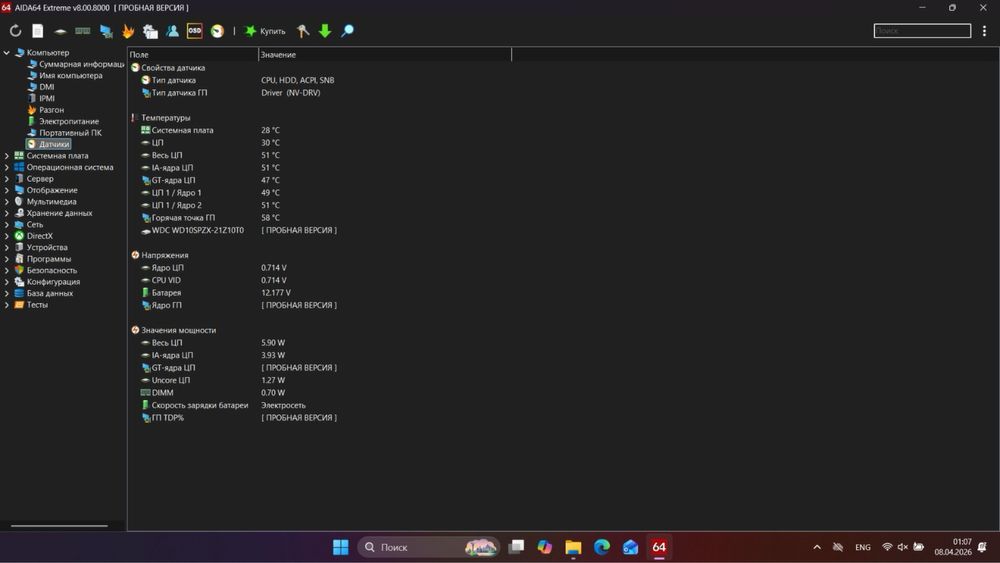Select the Разгон tree item

pyautogui.click(x=46, y=110)
